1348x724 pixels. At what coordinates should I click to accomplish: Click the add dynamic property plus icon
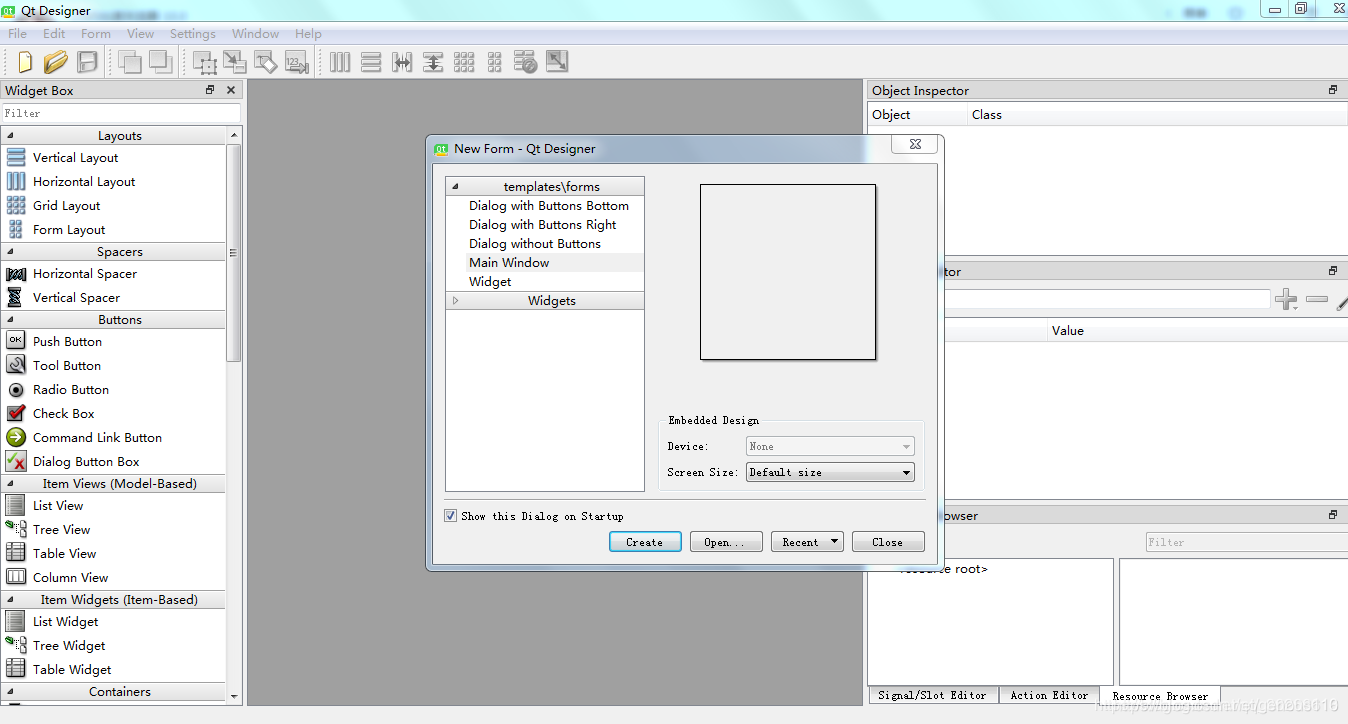click(1286, 299)
